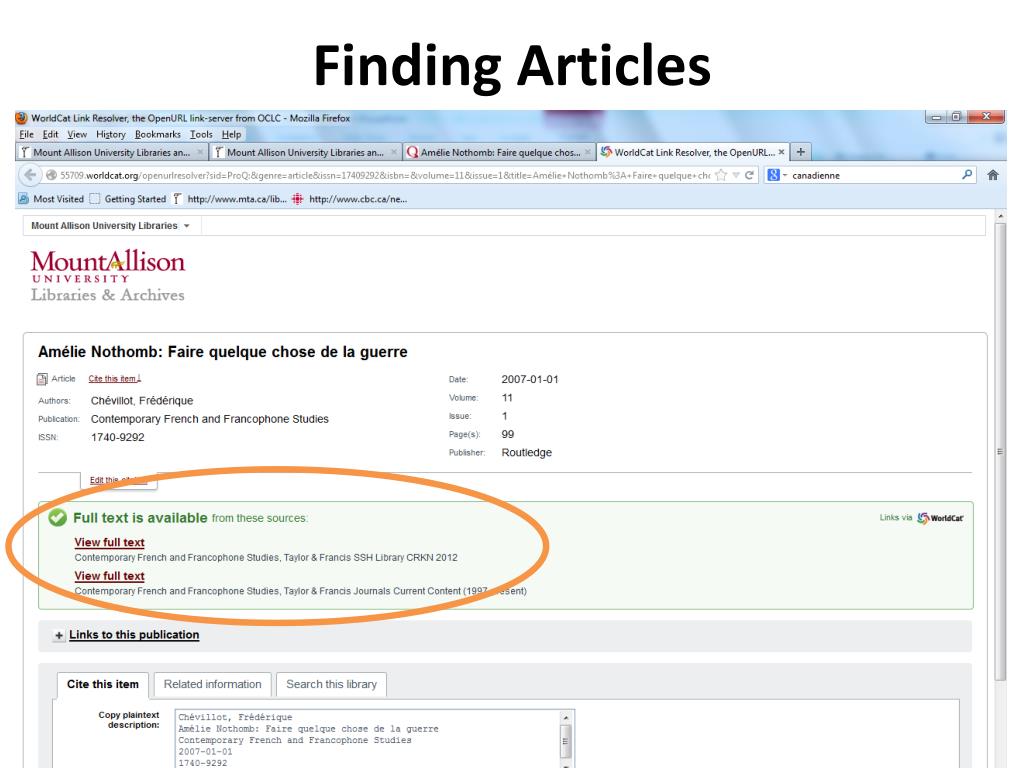Click the Mount Allison University logo
The image size is (1024, 768).
108,276
